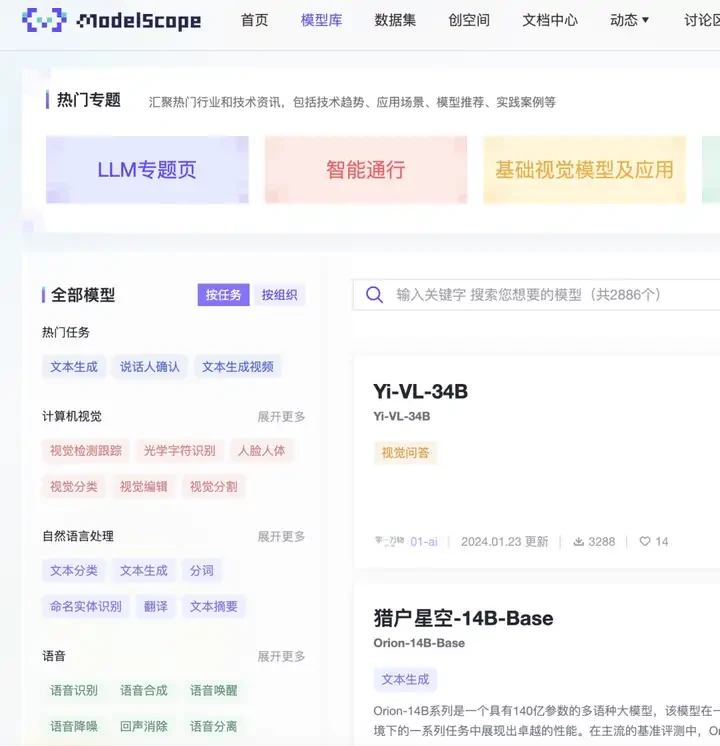Click the 01-ai organization avatar icon
This screenshot has width=720, height=746.
click(390, 541)
